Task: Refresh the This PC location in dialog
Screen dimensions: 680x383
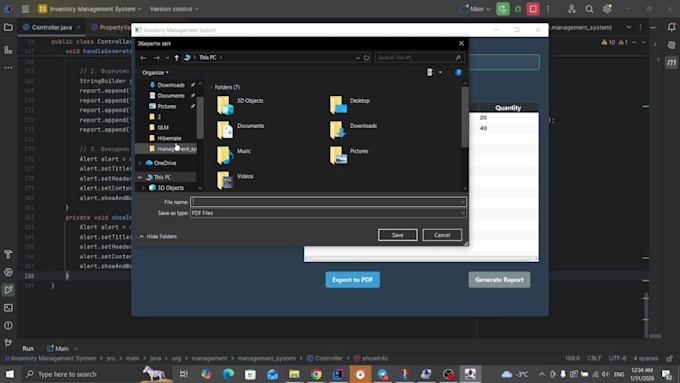Action: [x=366, y=58]
